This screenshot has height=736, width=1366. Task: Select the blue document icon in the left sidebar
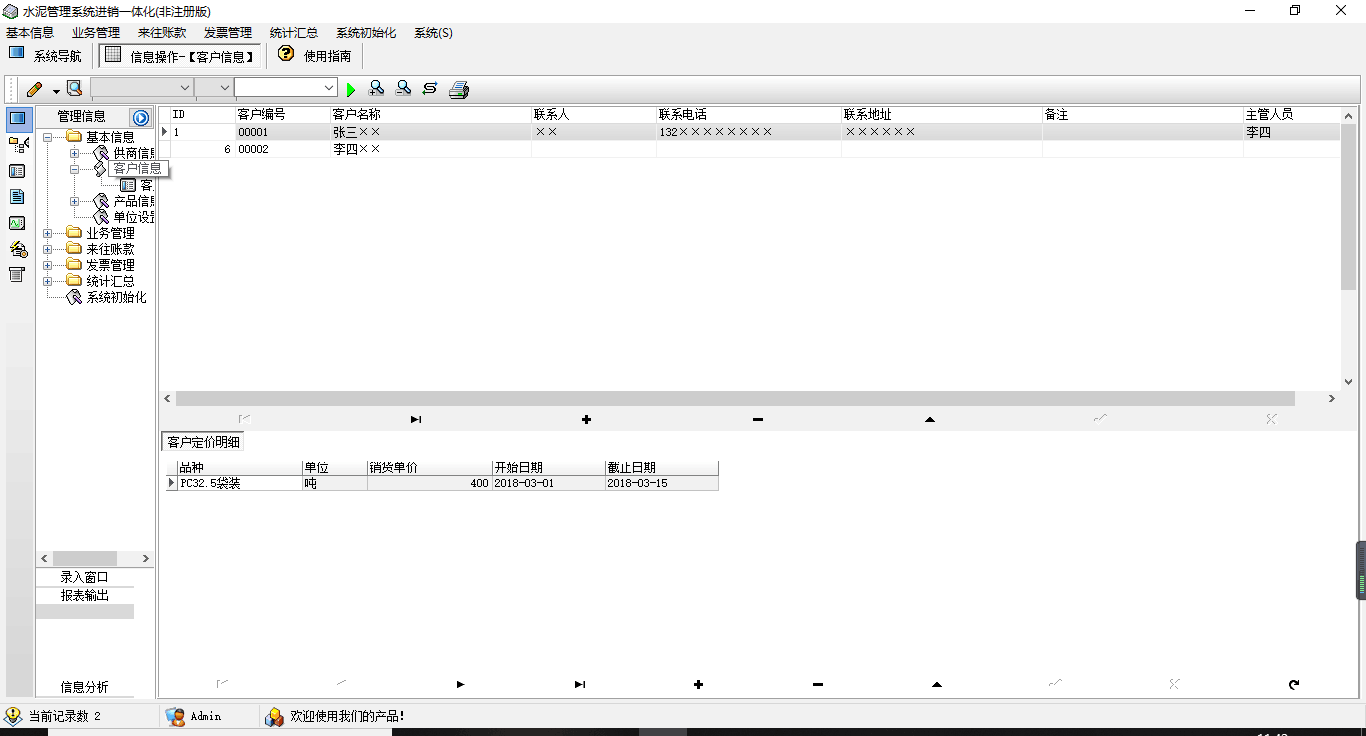click(17, 197)
